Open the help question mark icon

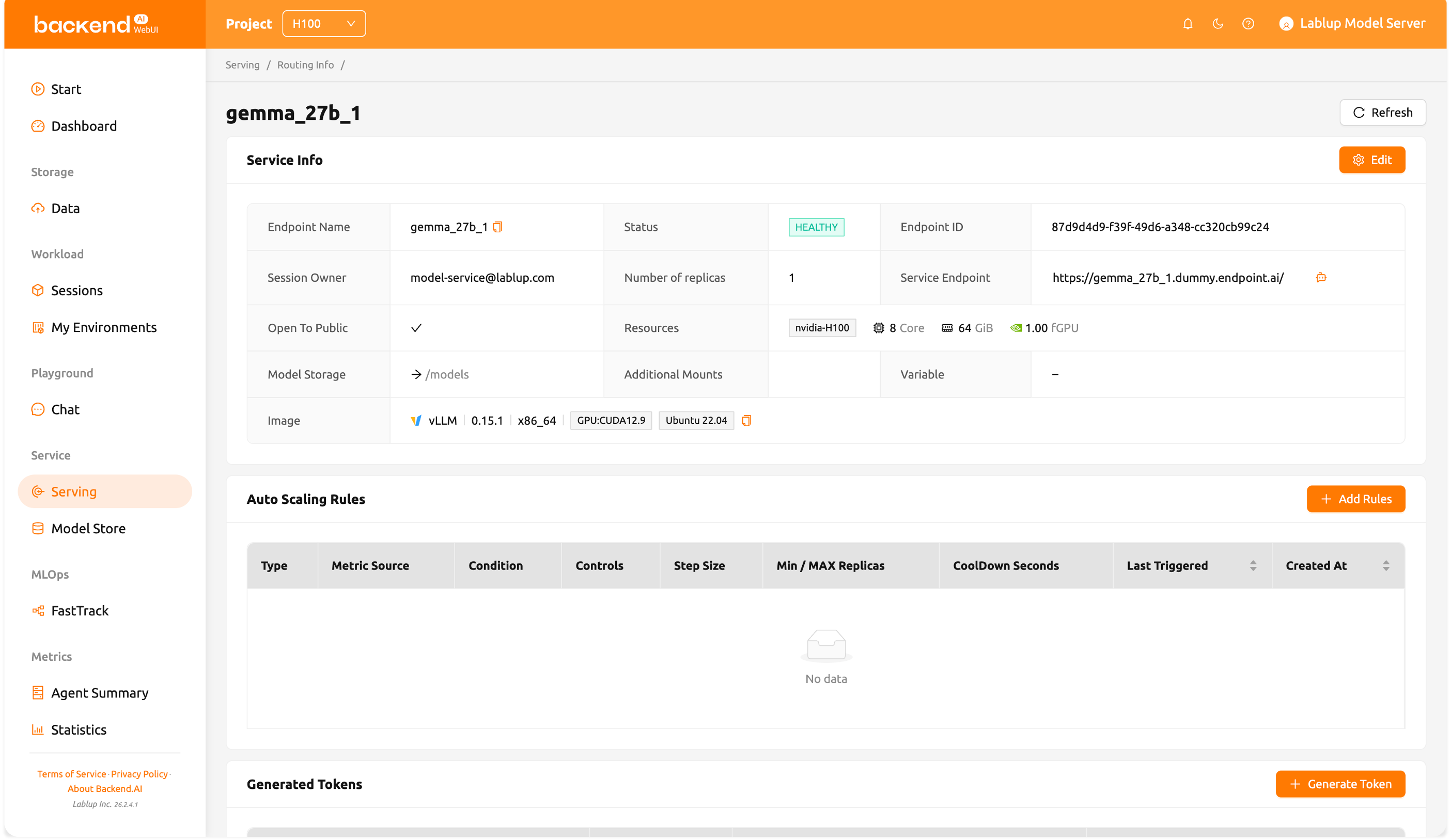tap(1248, 24)
